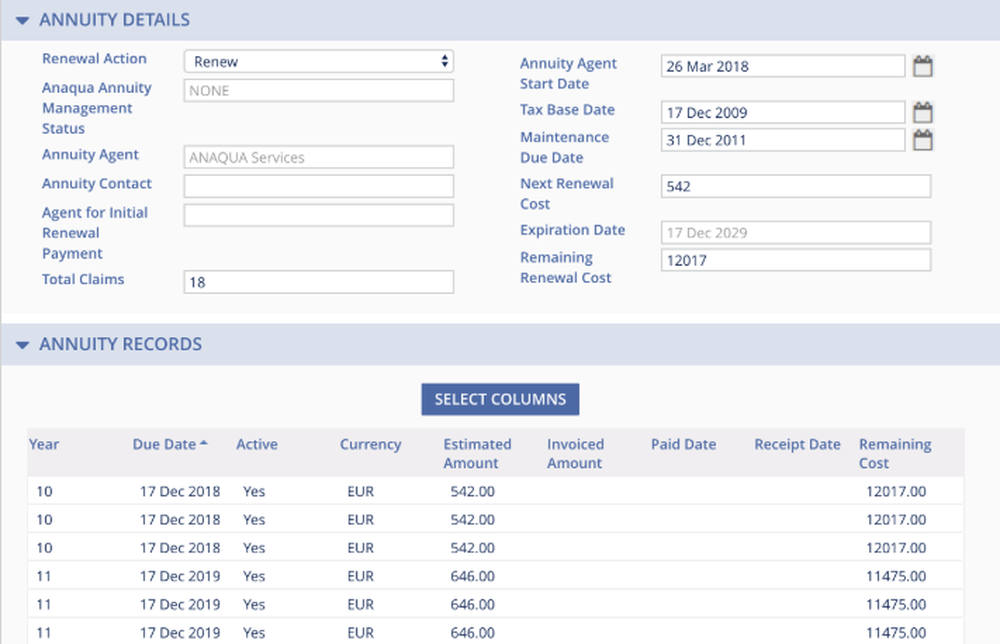Click the Tax Base Date field
This screenshot has width=1000, height=644.
click(783, 113)
